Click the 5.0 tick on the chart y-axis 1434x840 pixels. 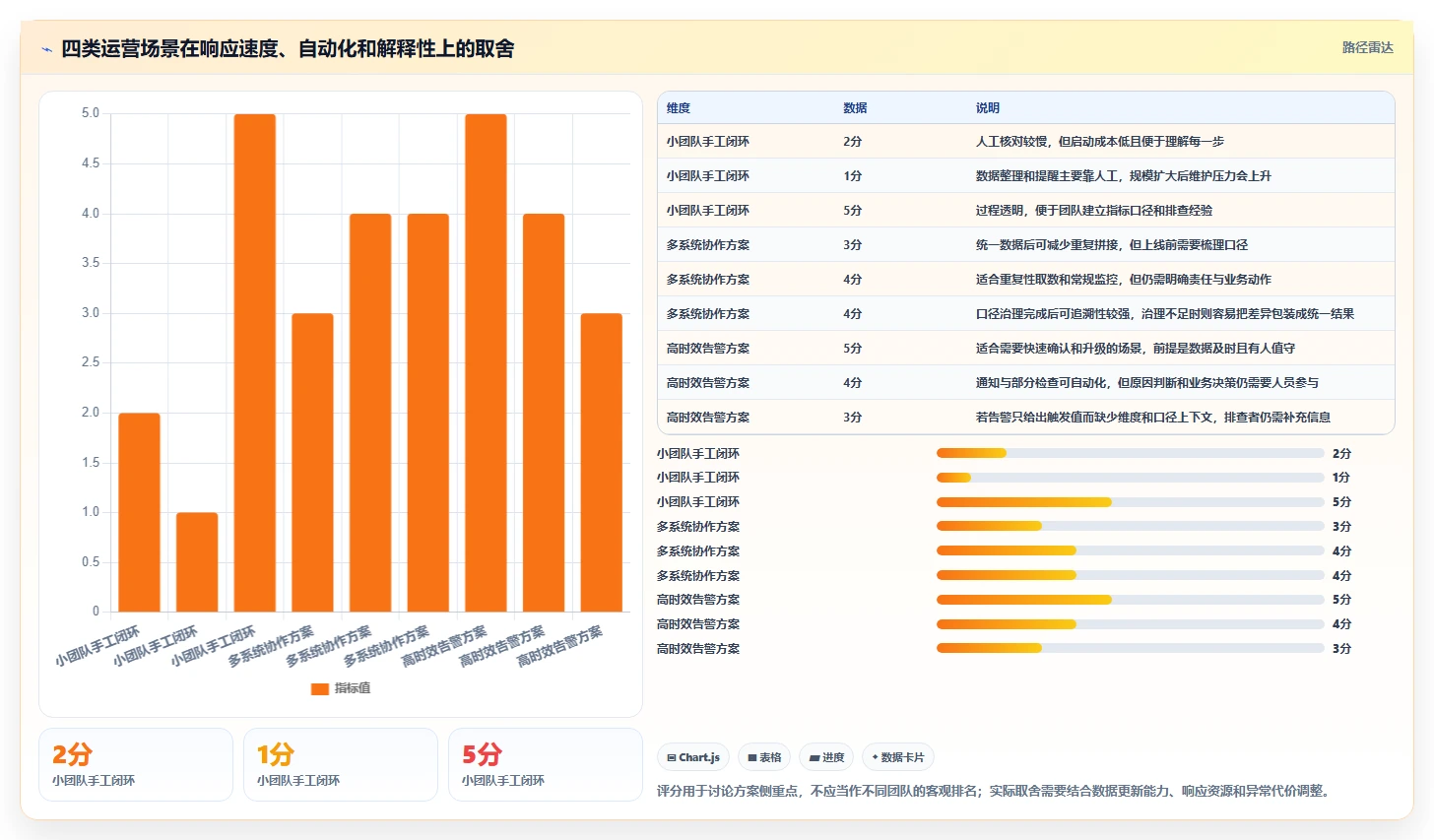(x=91, y=113)
